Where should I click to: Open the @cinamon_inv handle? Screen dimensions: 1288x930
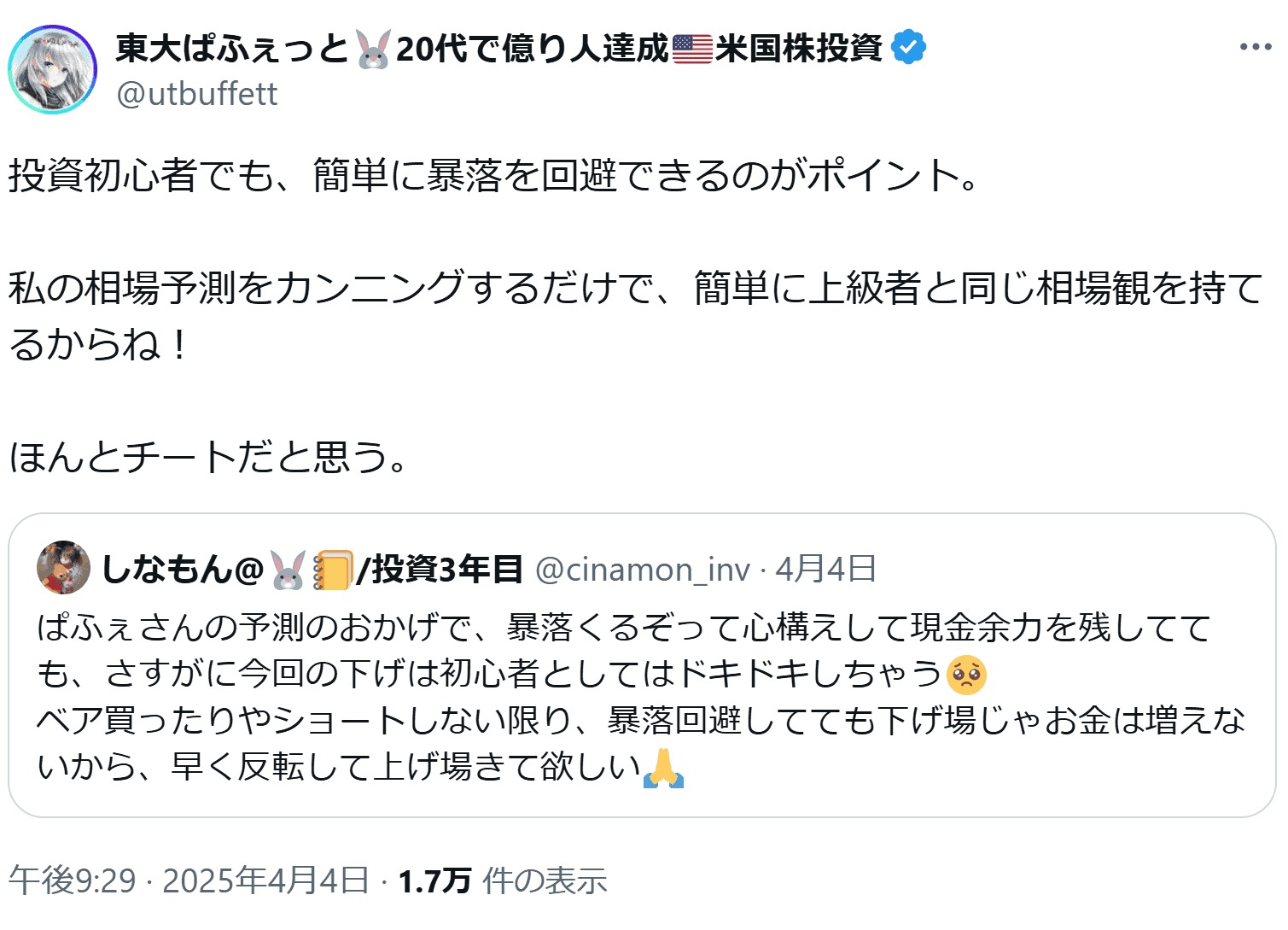click(643, 570)
